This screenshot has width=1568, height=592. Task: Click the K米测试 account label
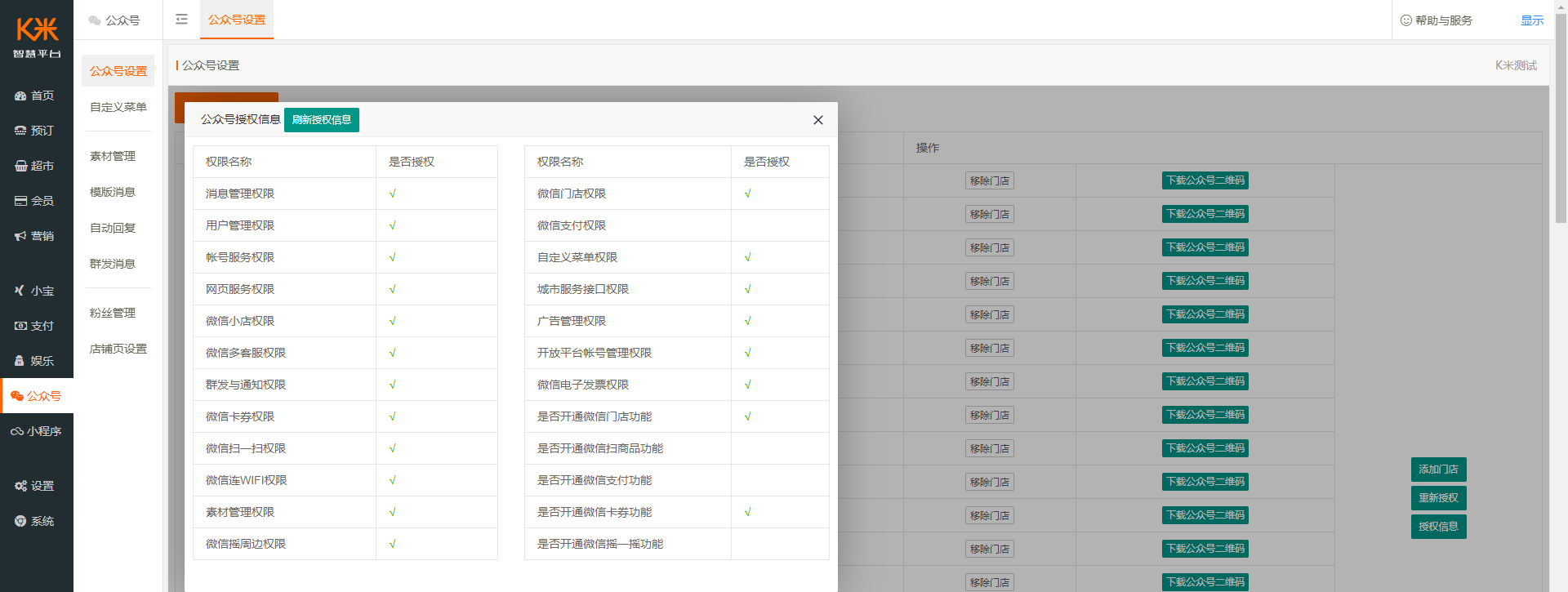coord(1516,65)
